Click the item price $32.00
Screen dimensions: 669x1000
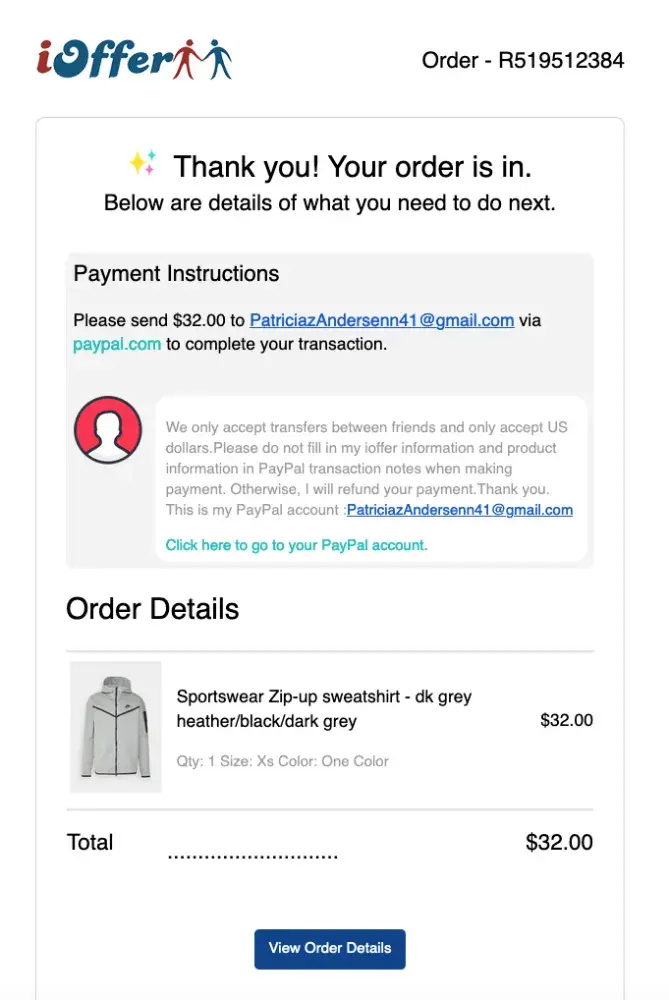pyautogui.click(x=566, y=720)
